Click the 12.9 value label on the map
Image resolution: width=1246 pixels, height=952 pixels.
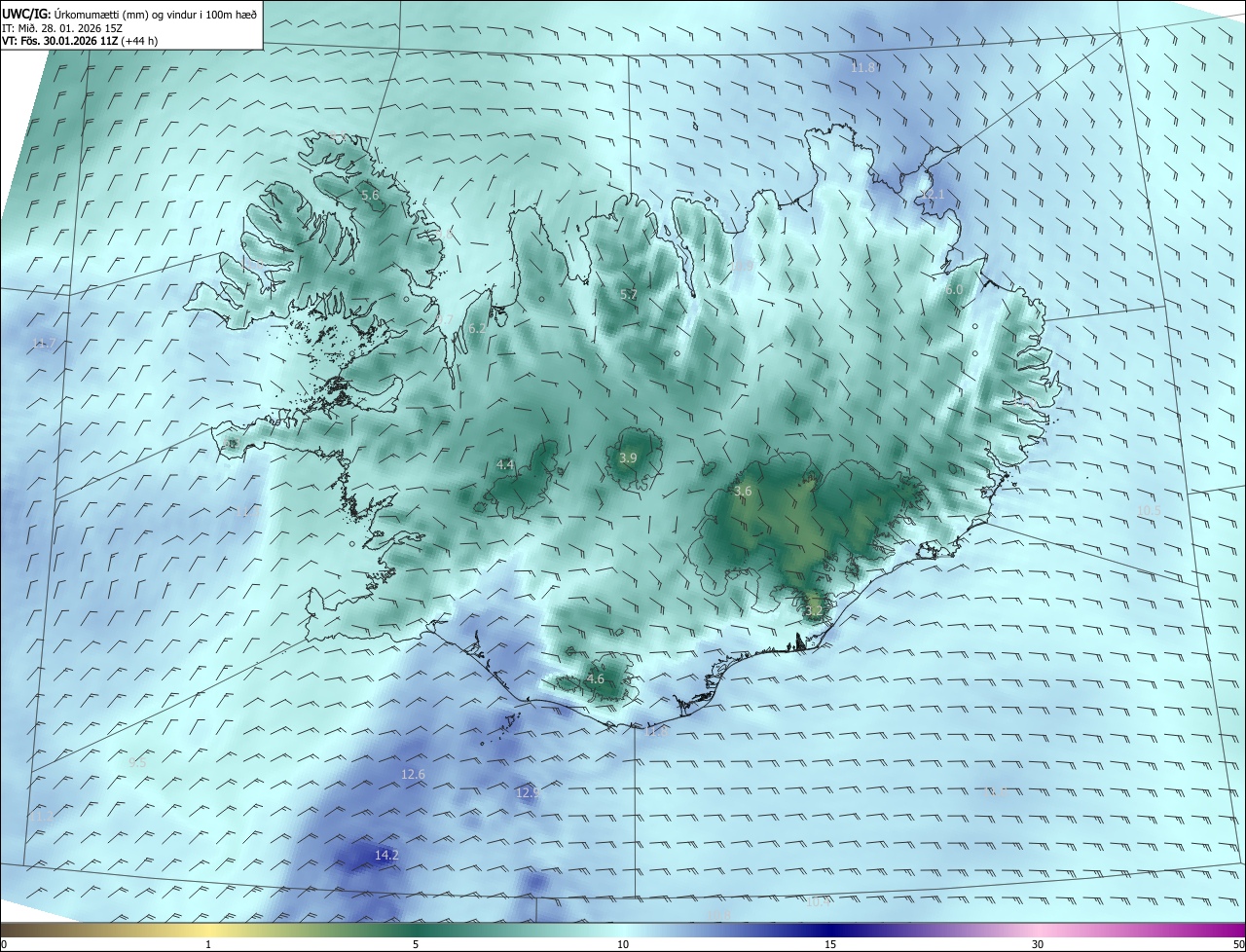[528, 793]
